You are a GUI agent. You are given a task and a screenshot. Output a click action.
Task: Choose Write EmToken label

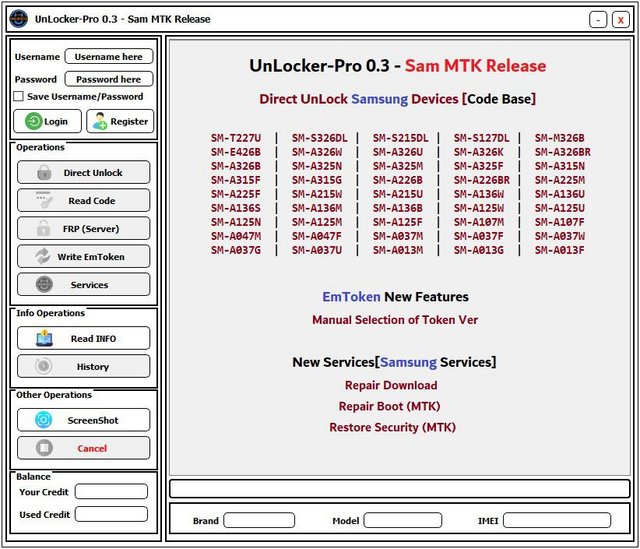pyautogui.click(x=91, y=257)
